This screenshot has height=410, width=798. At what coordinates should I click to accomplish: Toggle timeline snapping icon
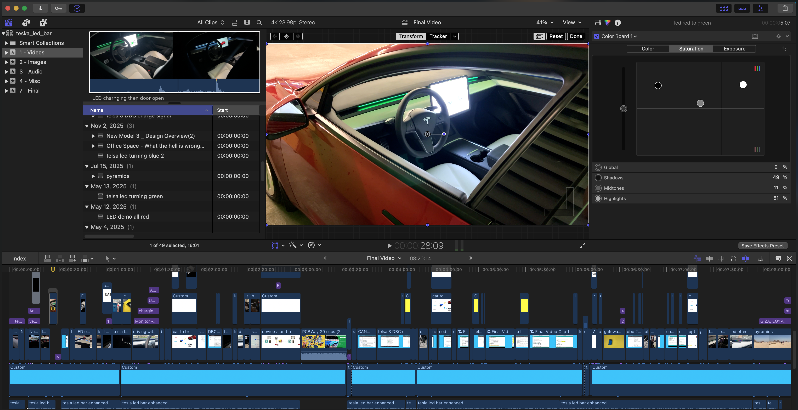click(746, 258)
